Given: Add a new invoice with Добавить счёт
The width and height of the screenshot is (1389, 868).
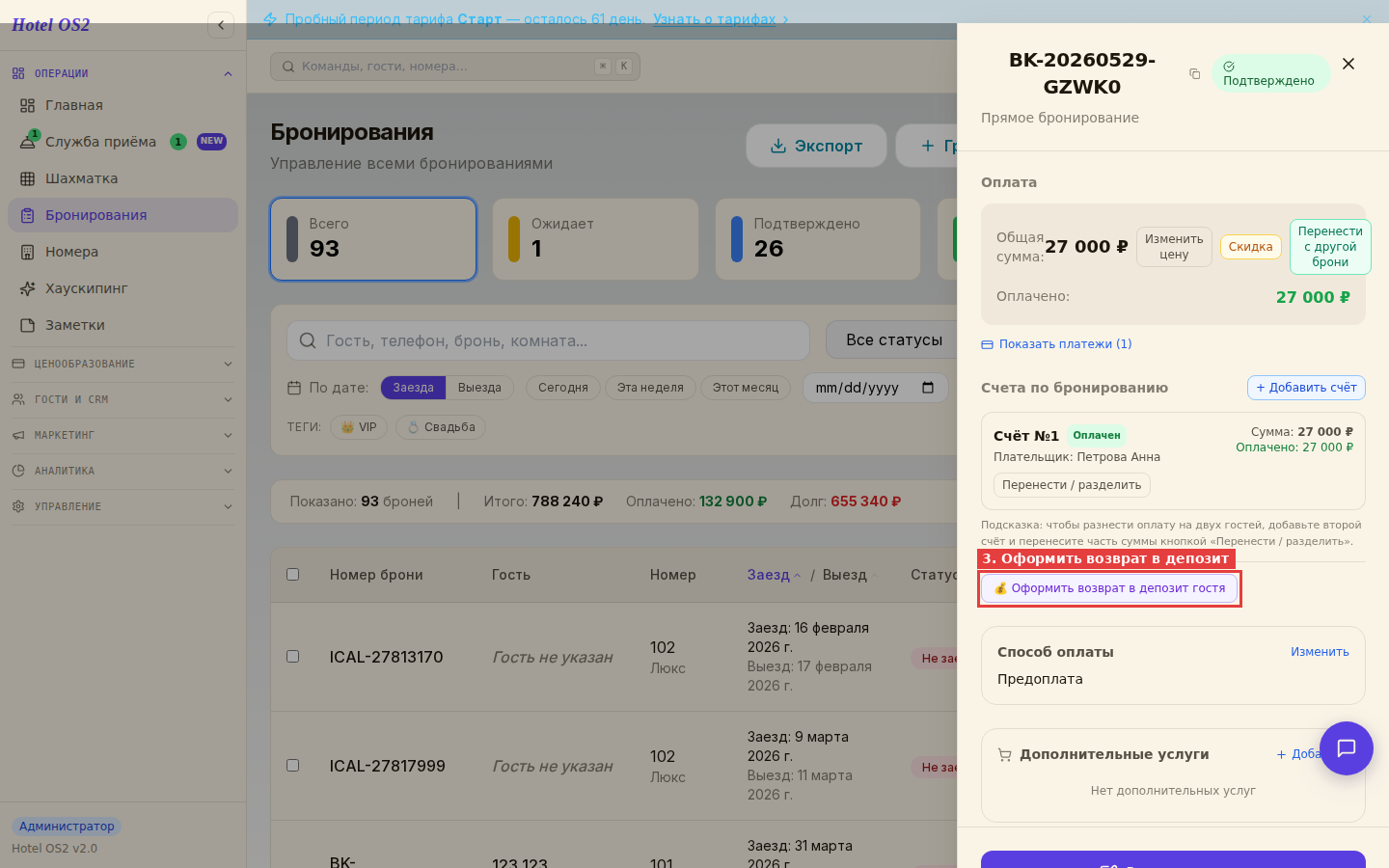Looking at the screenshot, I should 1306,388.
